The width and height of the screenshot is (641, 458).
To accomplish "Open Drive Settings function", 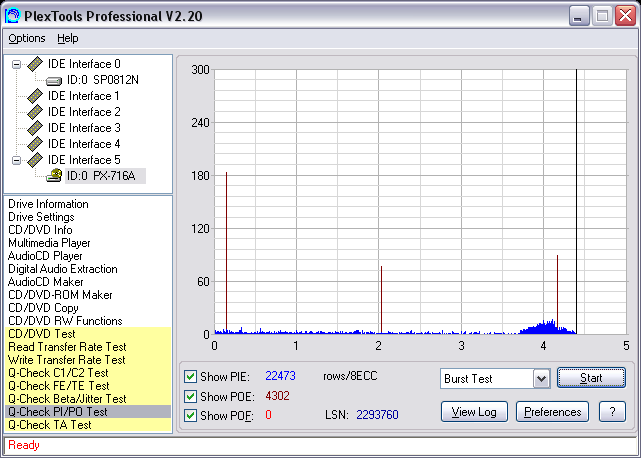I will click(41, 217).
